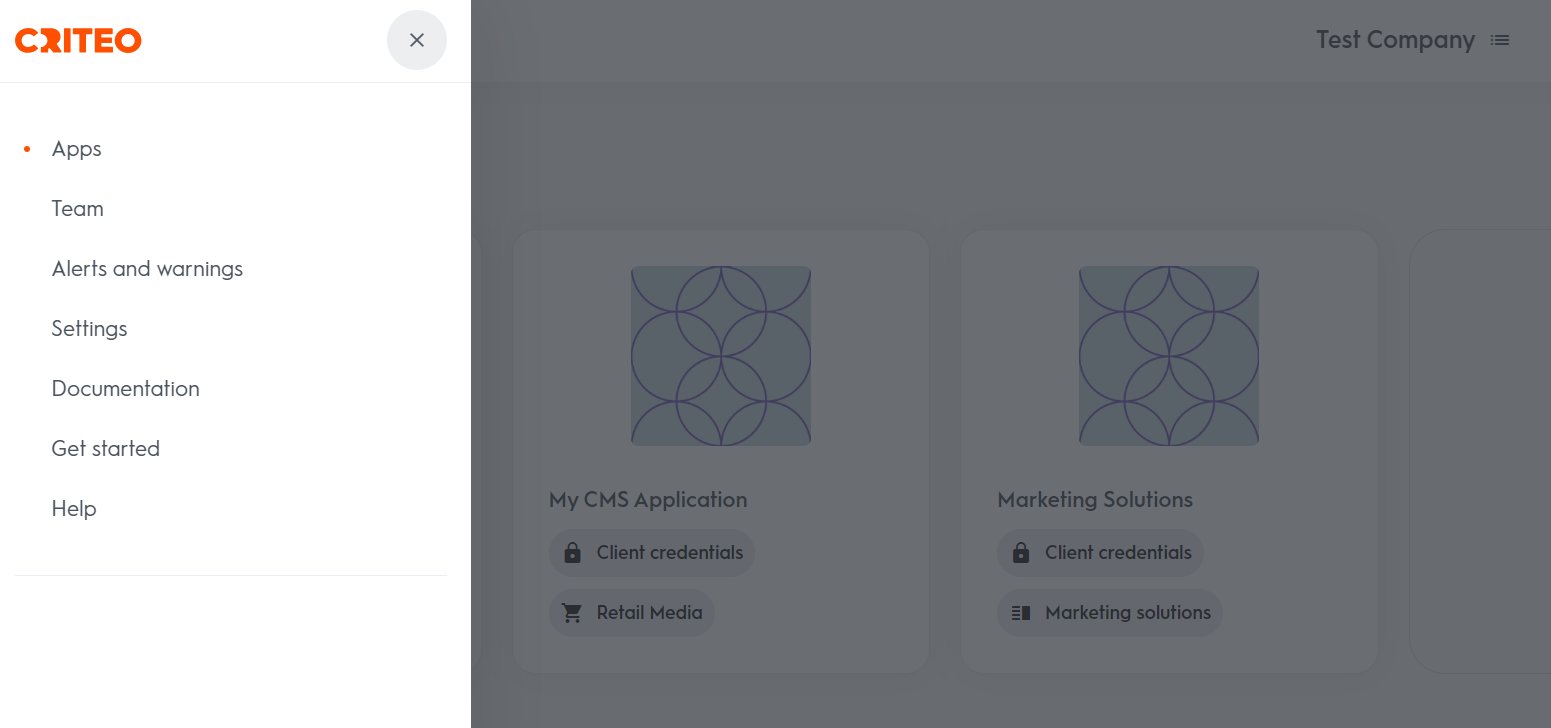This screenshot has height=728, width=1551.
Task: Click the Marketing Solutions card title
Action: 1095,500
